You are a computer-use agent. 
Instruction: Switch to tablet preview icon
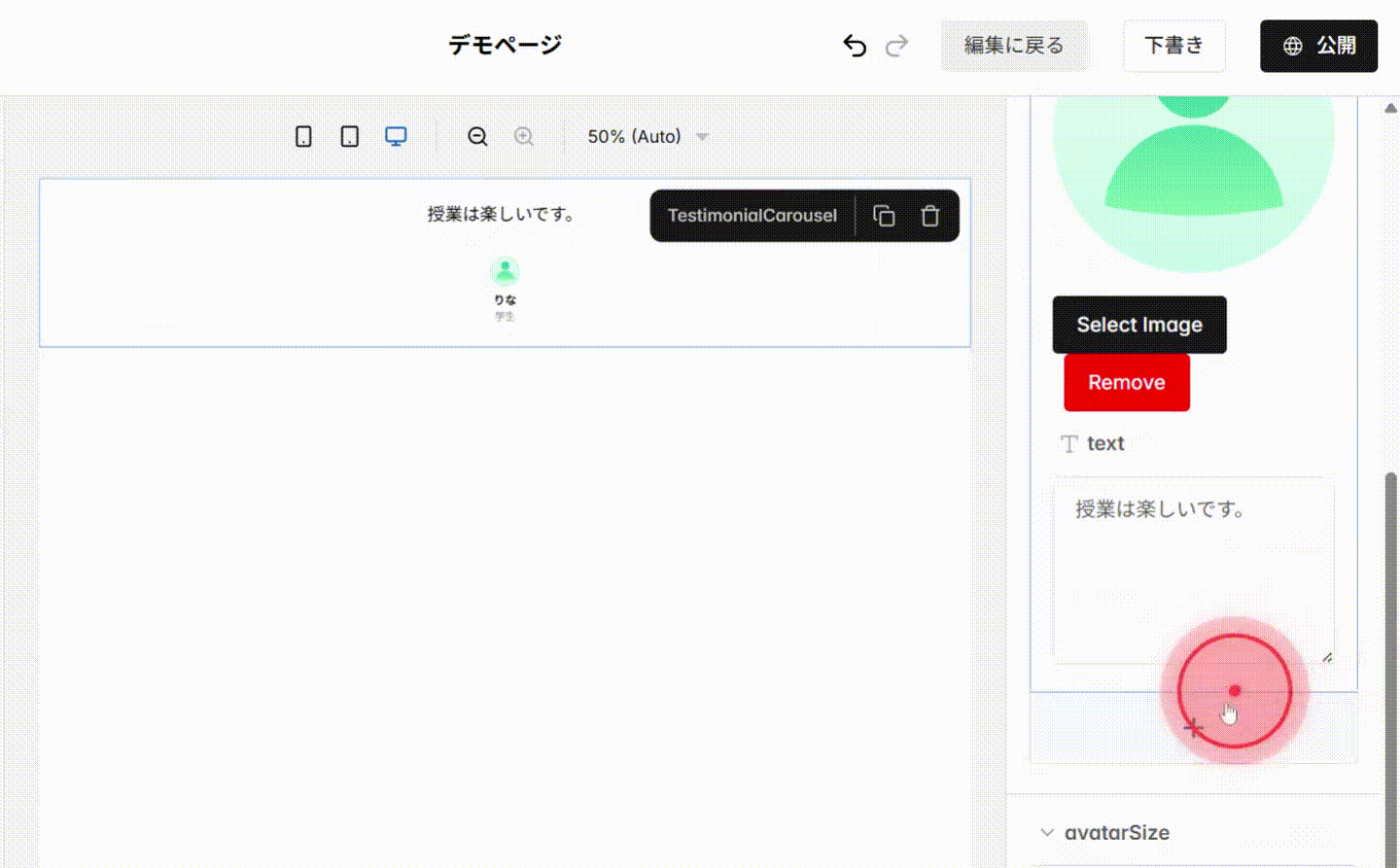[349, 136]
